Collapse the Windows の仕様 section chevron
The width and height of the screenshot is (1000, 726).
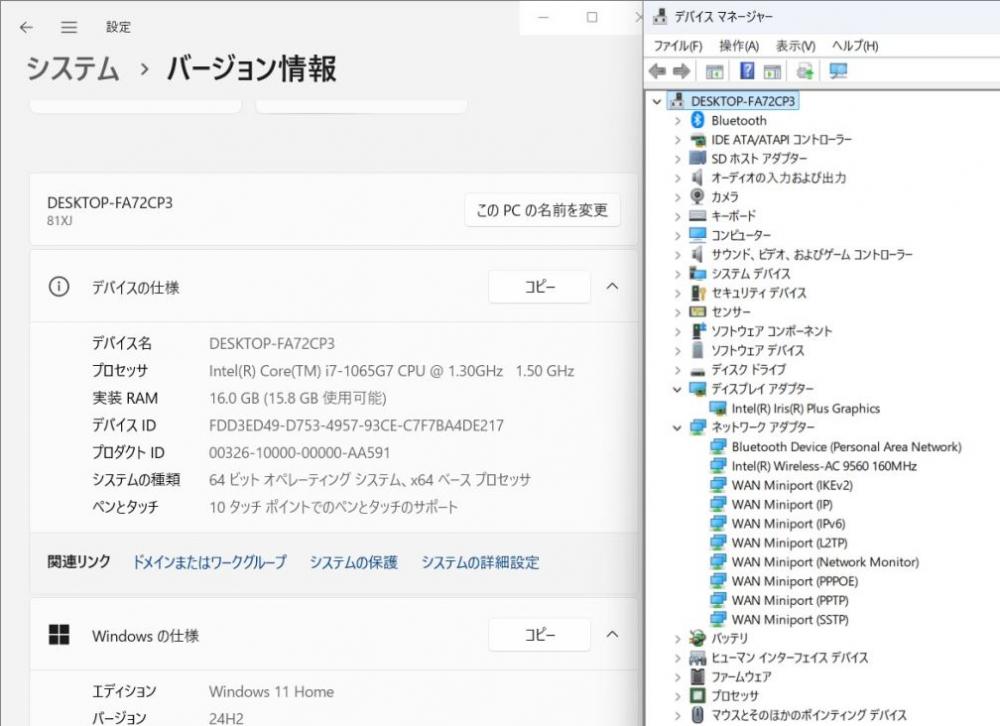(x=612, y=634)
